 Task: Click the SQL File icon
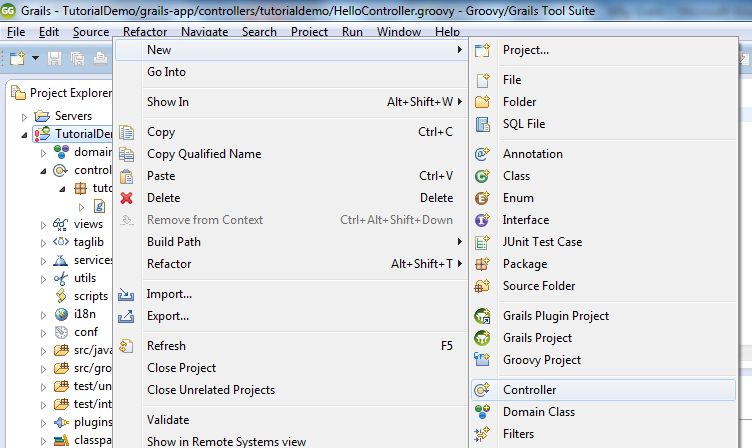pyautogui.click(x=482, y=124)
